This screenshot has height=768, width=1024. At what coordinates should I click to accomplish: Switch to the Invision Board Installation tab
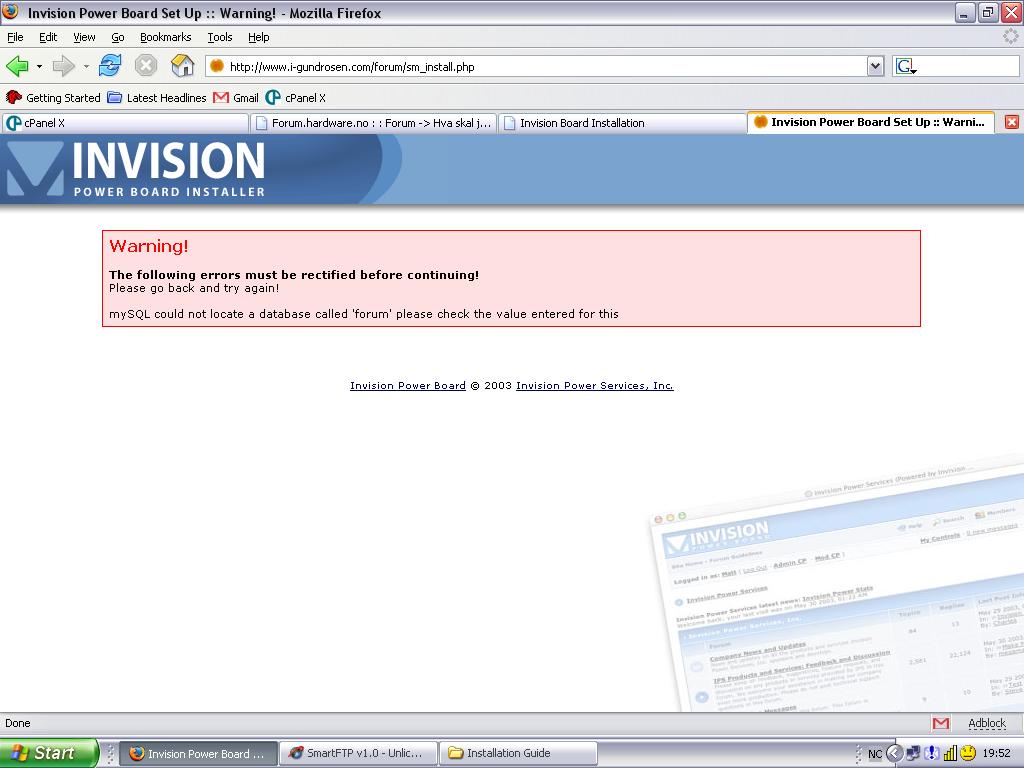pos(622,123)
